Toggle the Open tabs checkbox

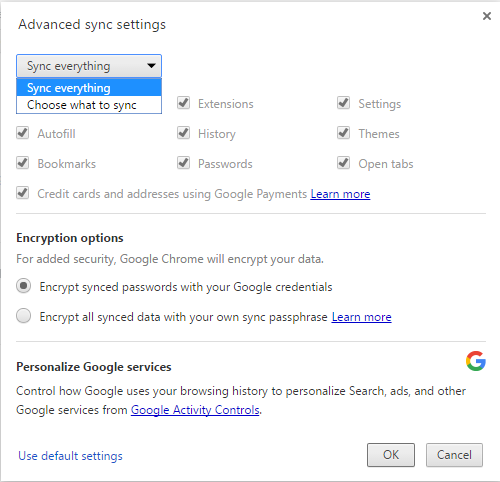click(x=343, y=163)
